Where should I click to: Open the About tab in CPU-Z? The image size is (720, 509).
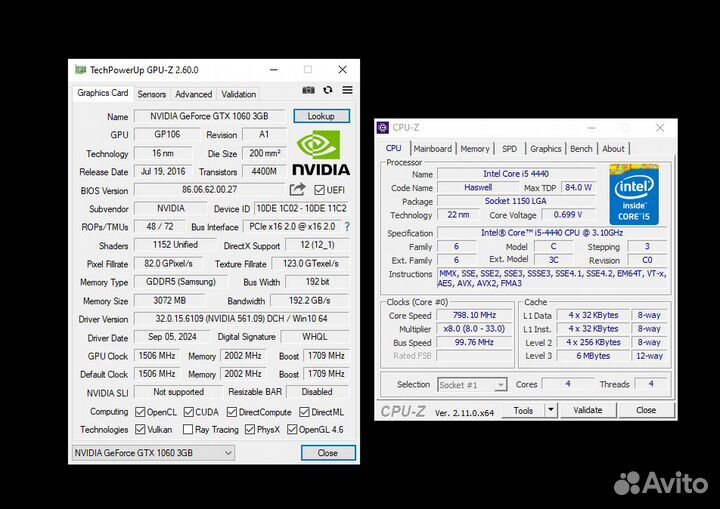point(613,149)
